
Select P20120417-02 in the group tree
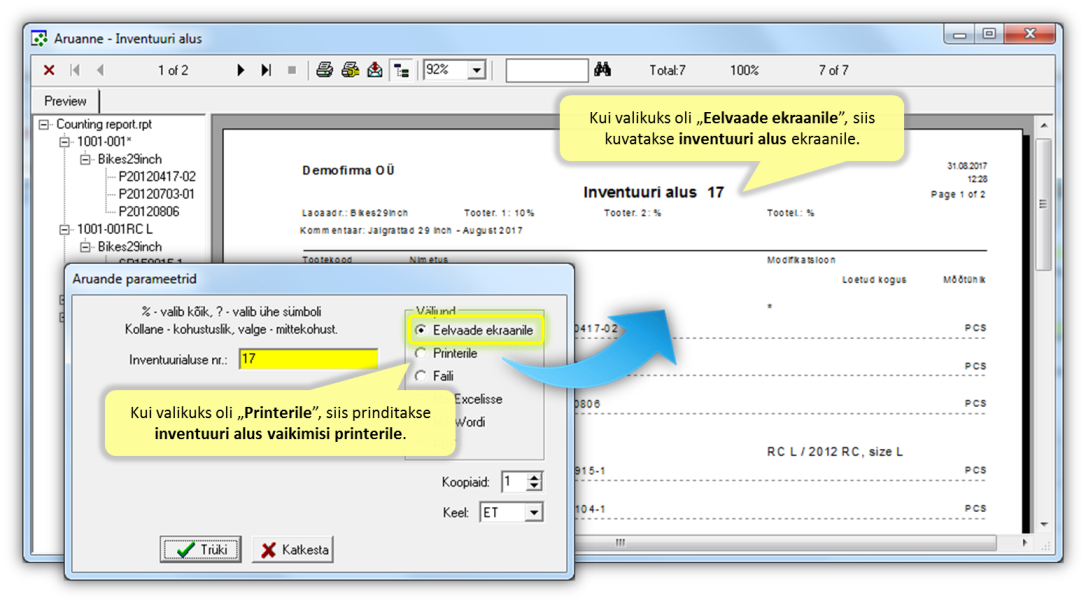pos(157,177)
